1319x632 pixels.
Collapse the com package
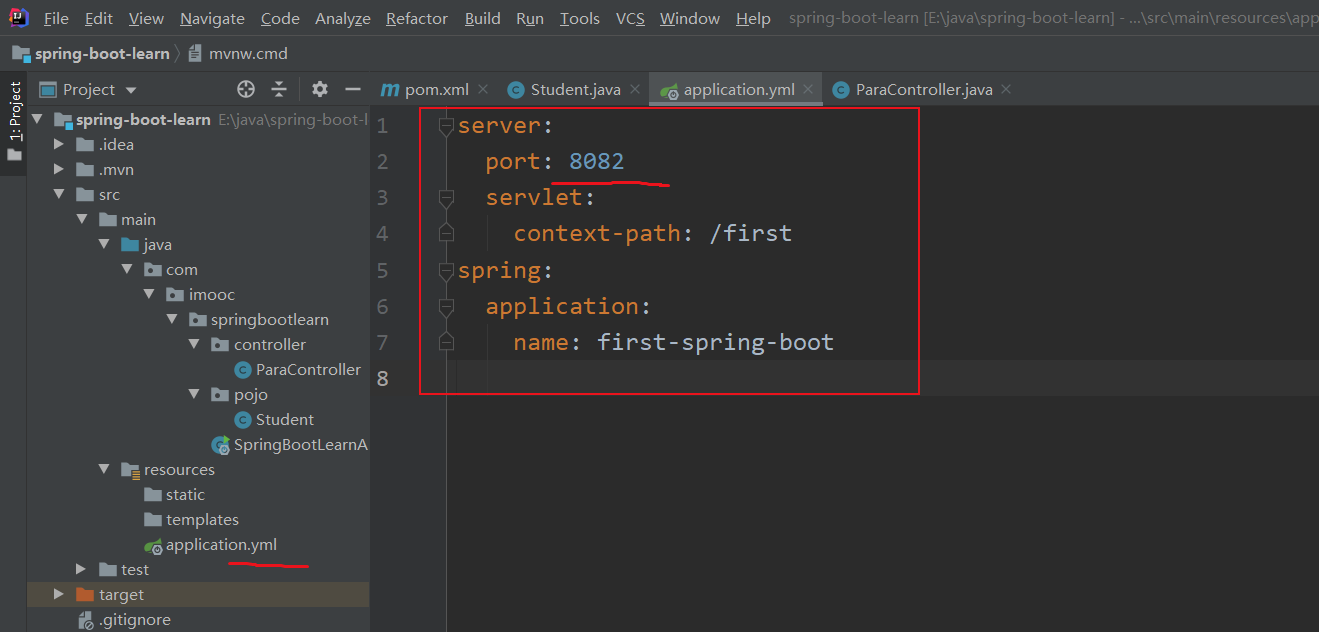pos(126,269)
